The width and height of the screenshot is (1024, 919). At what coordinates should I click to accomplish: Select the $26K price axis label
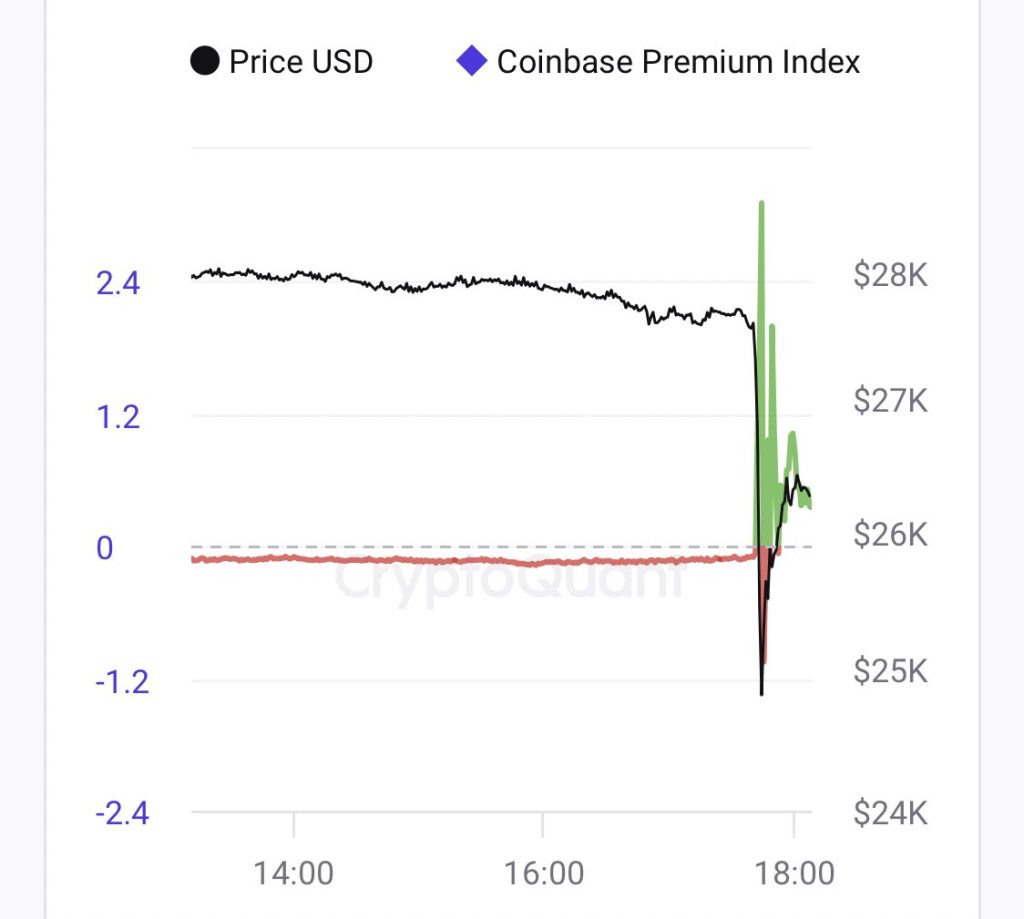click(x=890, y=535)
